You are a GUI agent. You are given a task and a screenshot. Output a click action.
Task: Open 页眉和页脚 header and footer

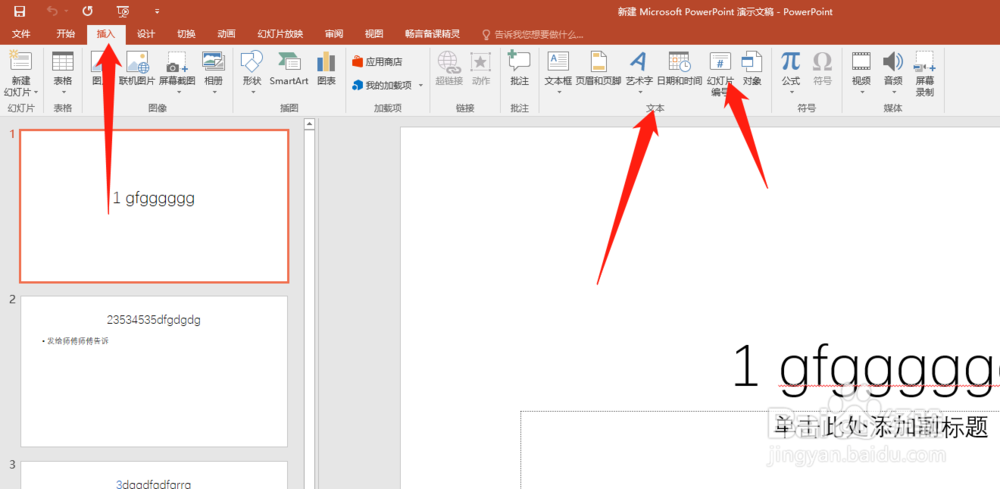[598, 68]
